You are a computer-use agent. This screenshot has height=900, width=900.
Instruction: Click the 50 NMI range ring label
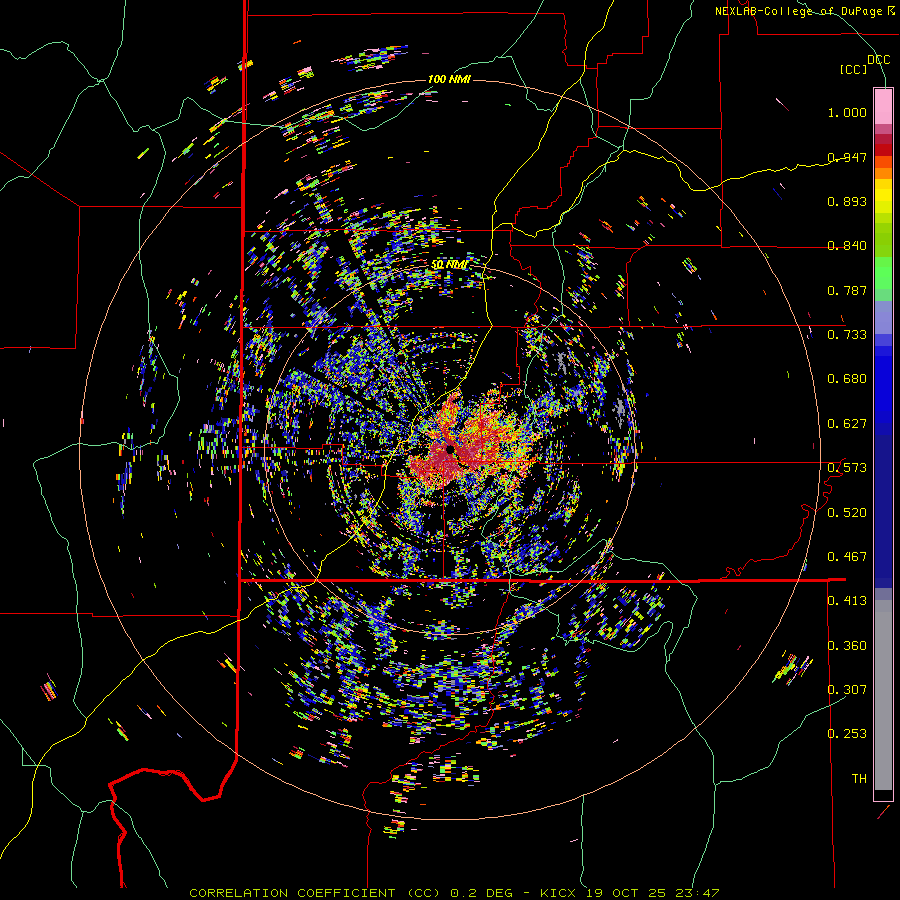449,265
